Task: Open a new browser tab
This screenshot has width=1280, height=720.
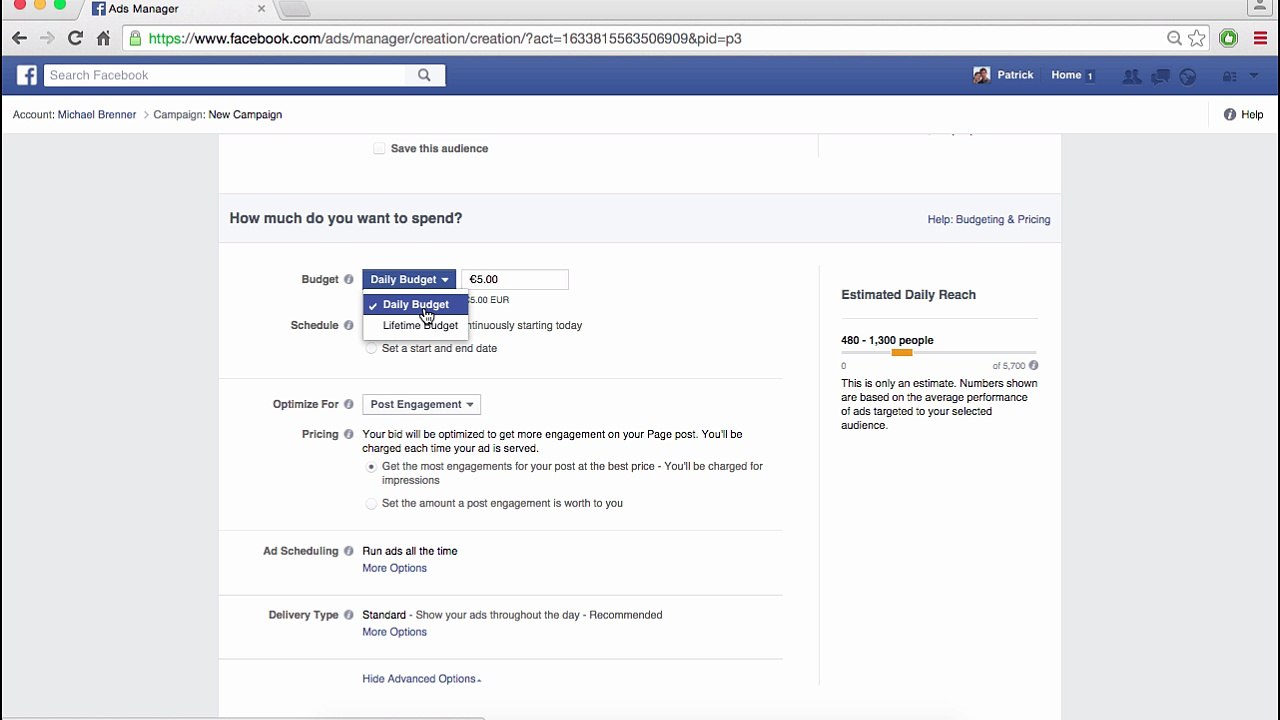Action: coord(294,9)
